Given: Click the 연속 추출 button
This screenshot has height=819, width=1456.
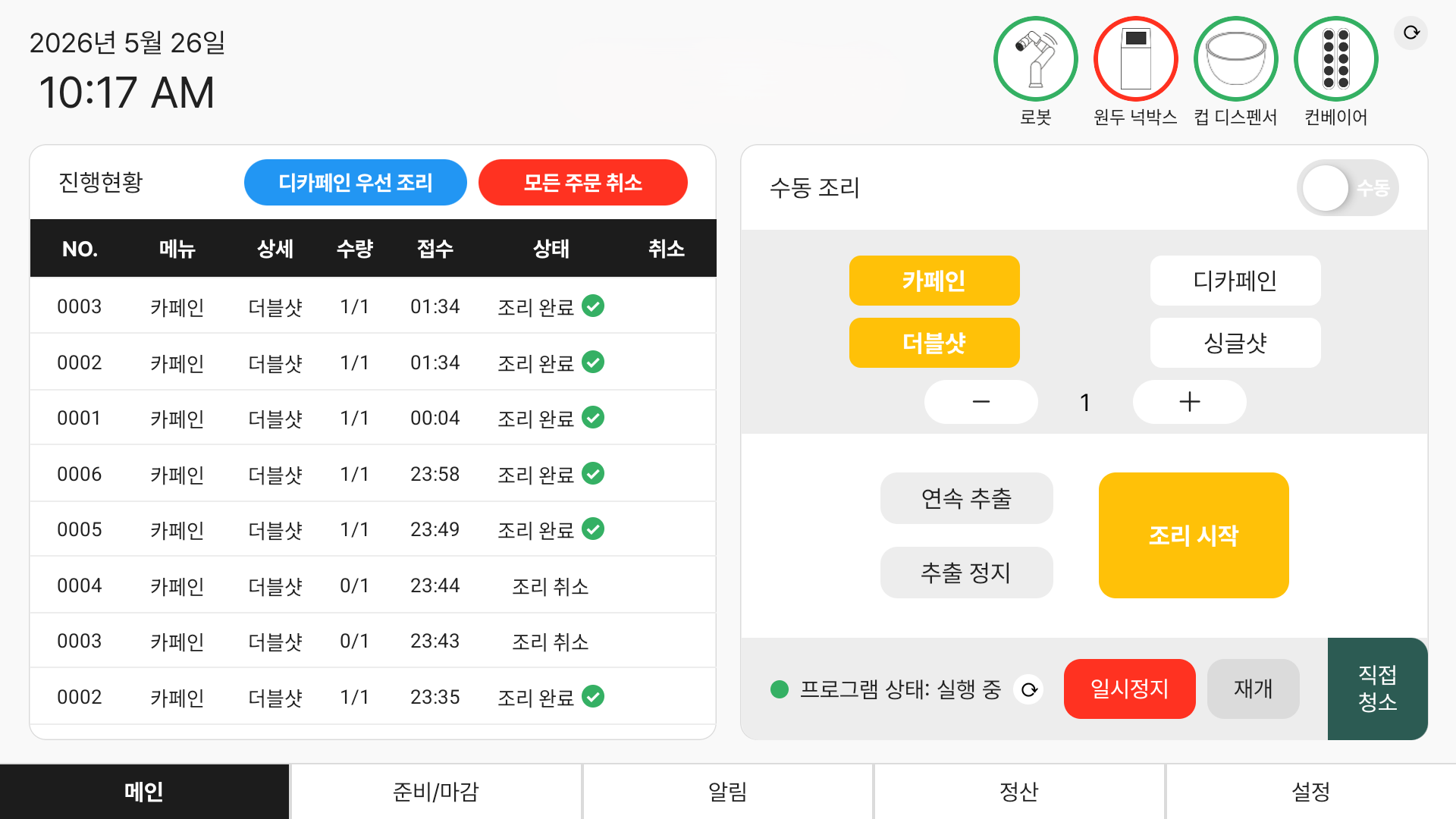Looking at the screenshot, I should (967, 498).
